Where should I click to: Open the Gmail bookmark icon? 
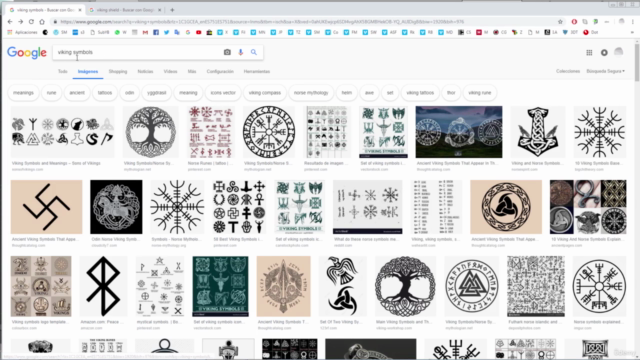coord(145,32)
